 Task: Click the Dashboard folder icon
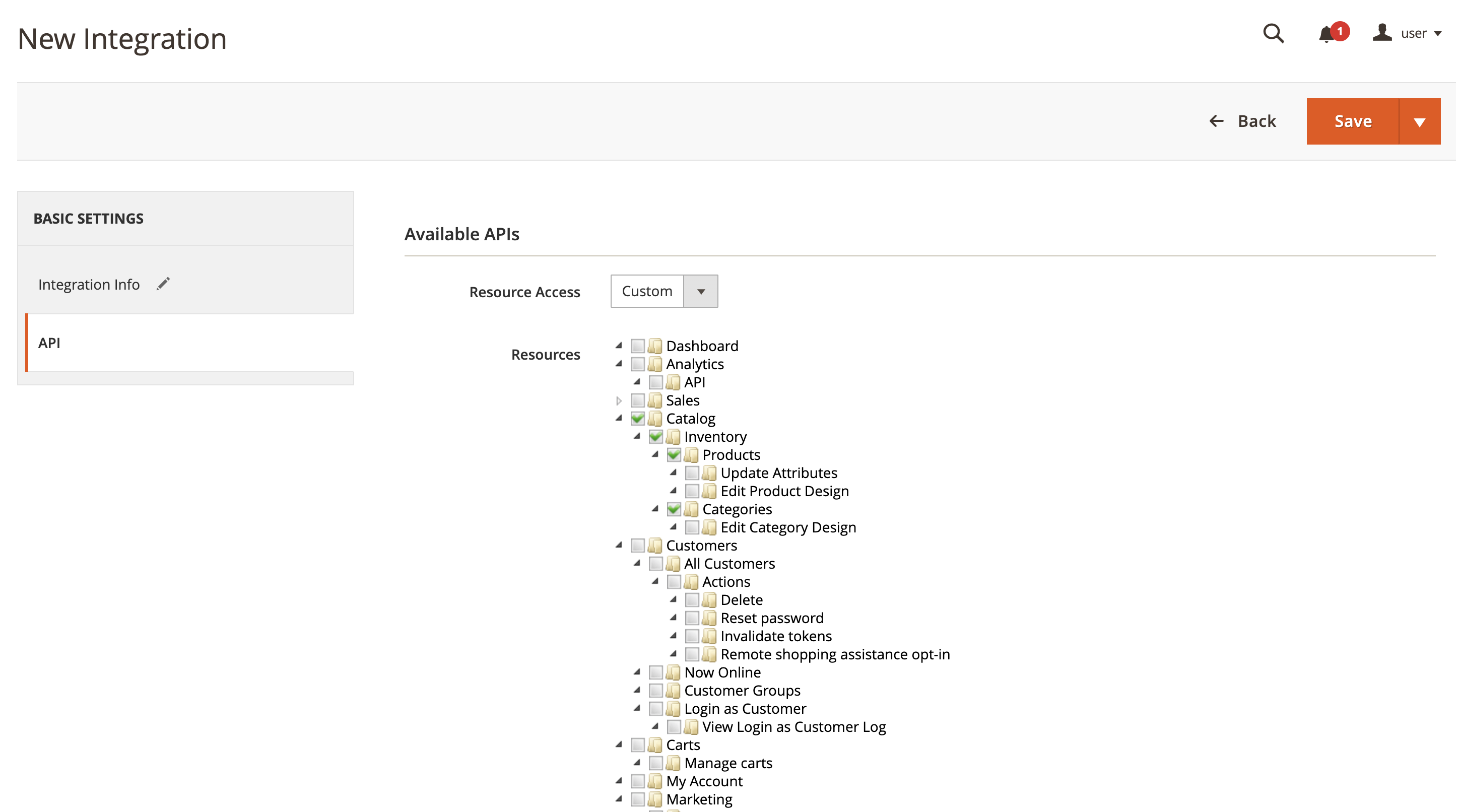[655, 345]
